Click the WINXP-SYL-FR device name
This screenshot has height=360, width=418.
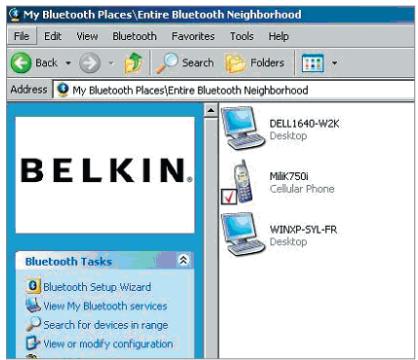tap(303, 230)
